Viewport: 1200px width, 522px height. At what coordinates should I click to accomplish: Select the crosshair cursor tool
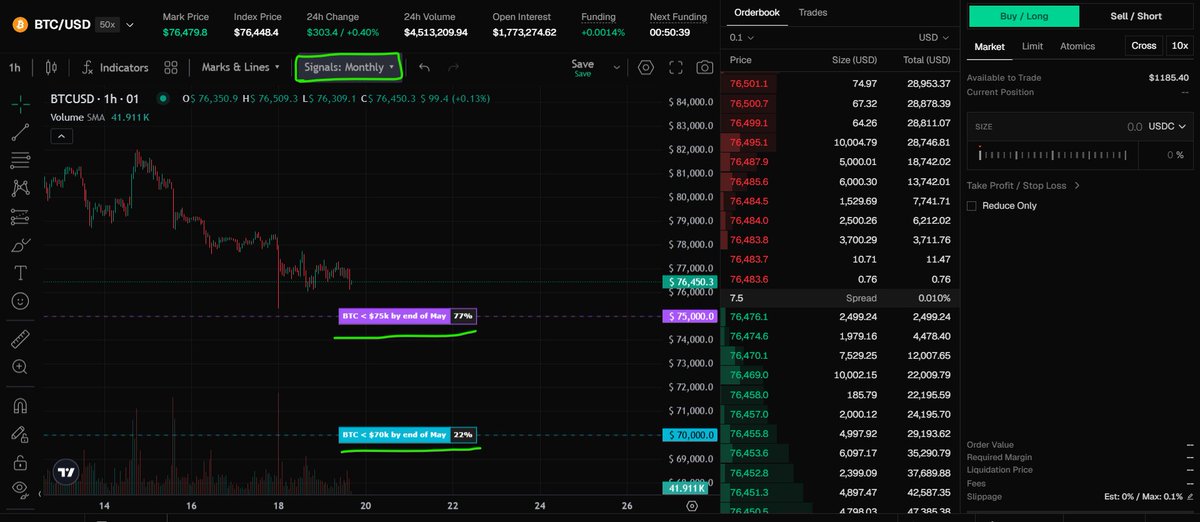20,104
